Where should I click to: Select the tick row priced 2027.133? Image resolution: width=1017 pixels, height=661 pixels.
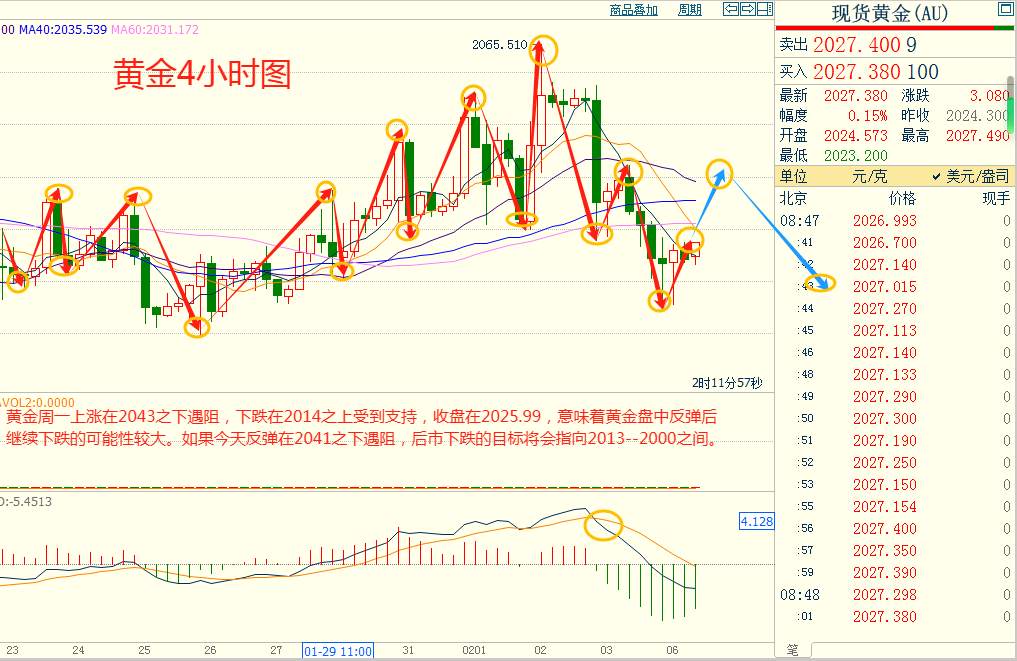click(x=895, y=375)
